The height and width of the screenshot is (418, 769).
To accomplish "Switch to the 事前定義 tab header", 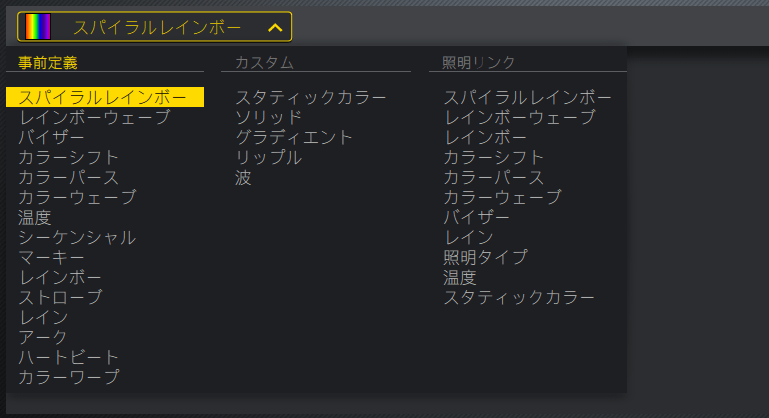I will tap(48, 63).
